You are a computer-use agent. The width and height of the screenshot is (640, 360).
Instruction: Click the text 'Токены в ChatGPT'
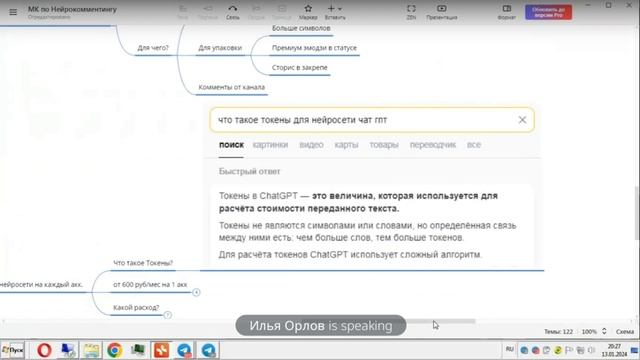click(258, 196)
